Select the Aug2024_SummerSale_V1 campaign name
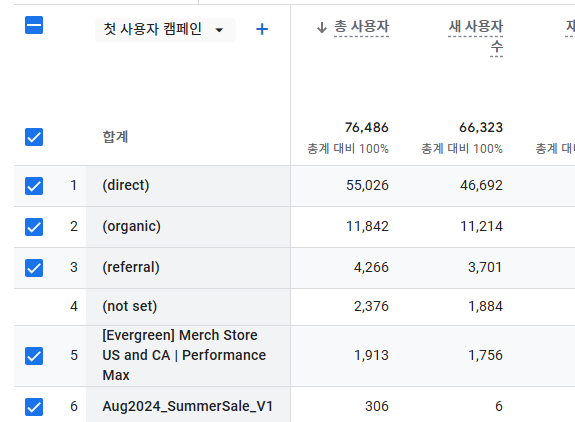Viewport: 575px width, 422px height. coord(187,406)
